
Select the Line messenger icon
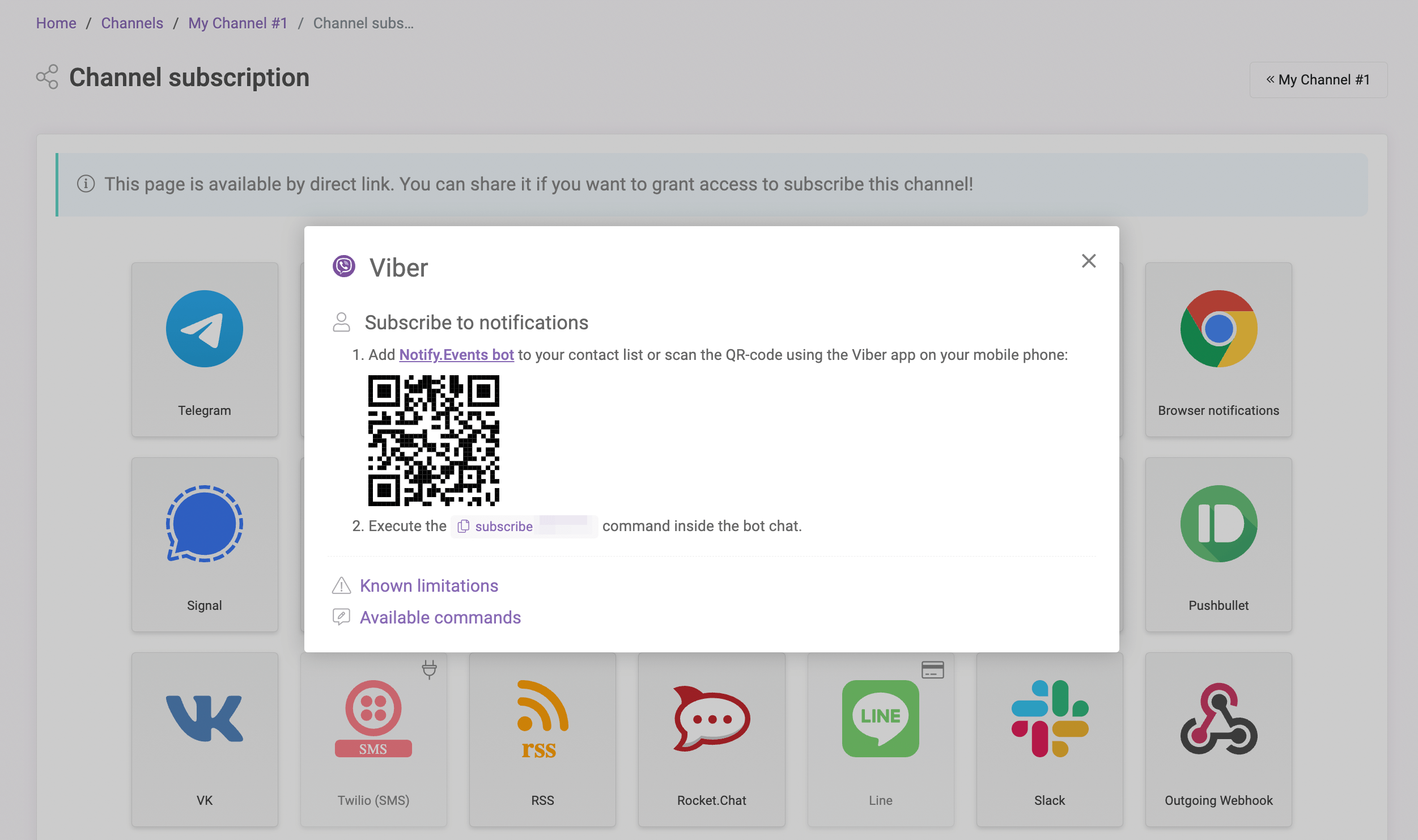(880, 719)
